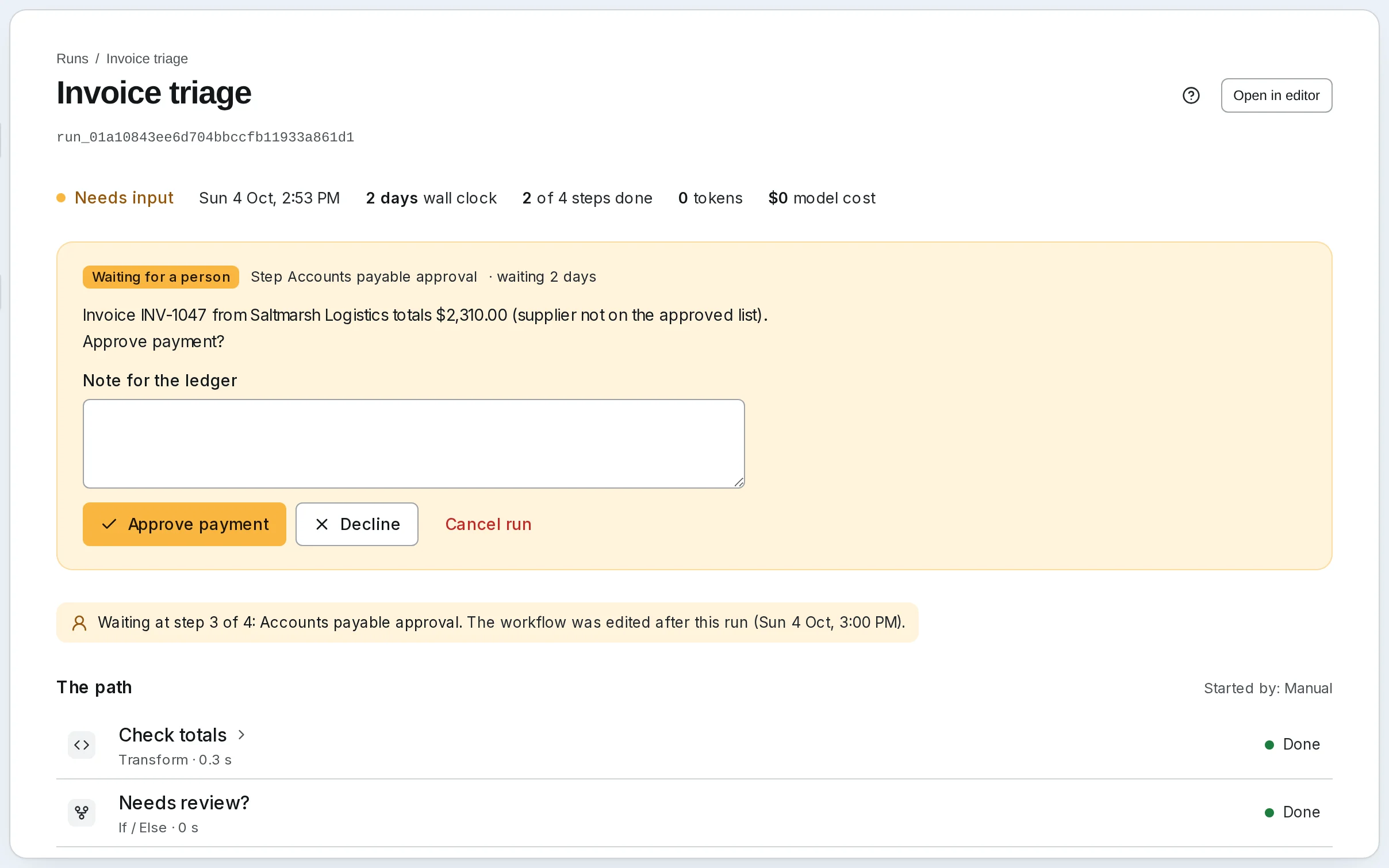Click the Invoice triage breadcrumb
This screenshot has height=868, width=1389.
pos(147,59)
